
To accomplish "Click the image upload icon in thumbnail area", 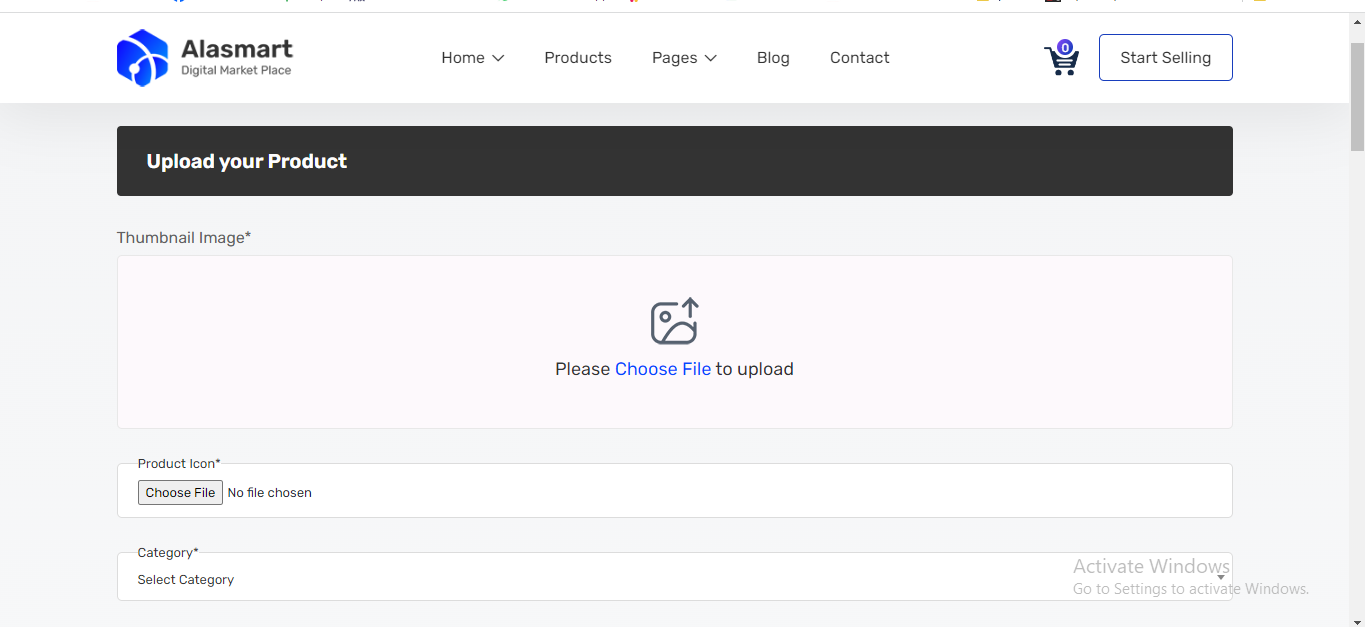I will point(674,322).
